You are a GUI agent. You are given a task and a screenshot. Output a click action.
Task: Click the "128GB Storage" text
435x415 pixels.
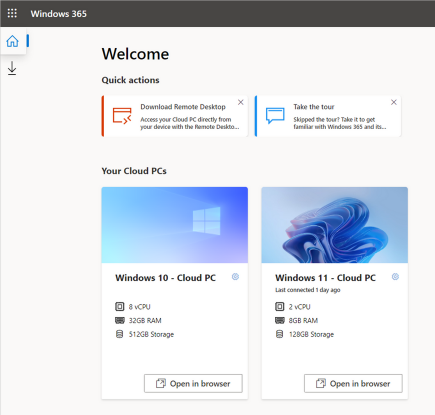tap(311, 334)
